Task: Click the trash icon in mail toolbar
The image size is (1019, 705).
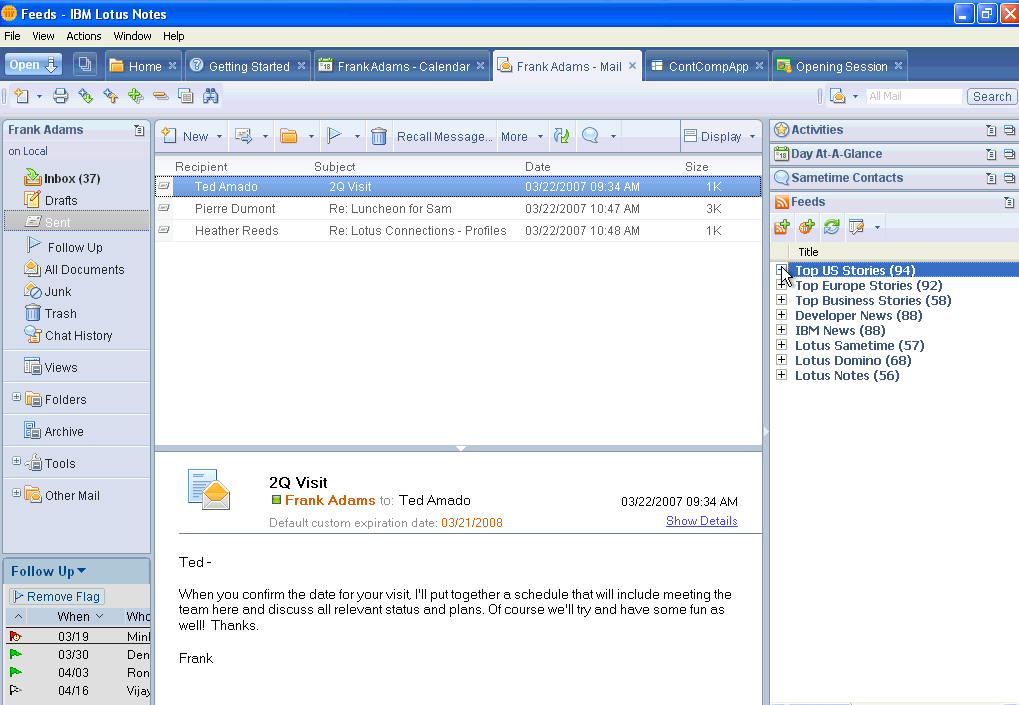Action: tap(379, 137)
